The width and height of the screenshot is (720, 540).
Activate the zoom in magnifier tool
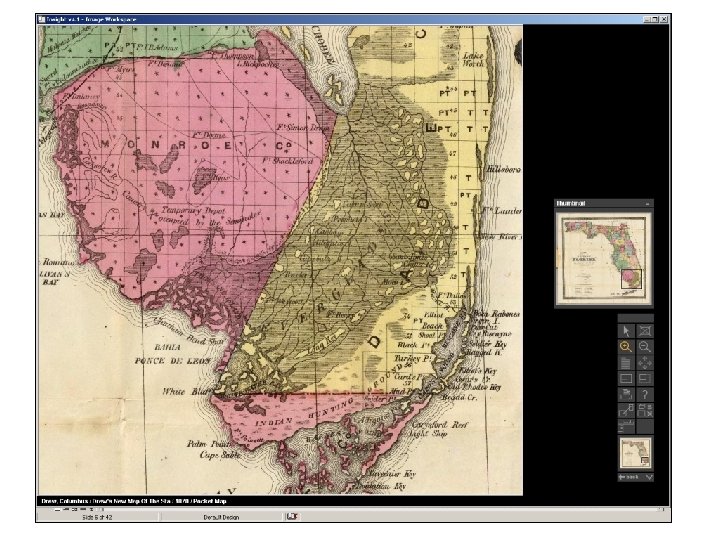pos(626,347)
